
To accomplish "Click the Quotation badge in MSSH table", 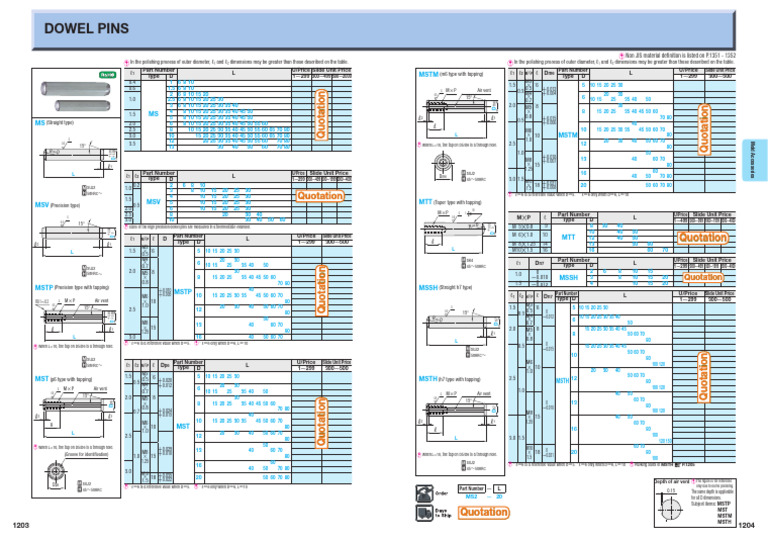I will click(x=703, y=277).
